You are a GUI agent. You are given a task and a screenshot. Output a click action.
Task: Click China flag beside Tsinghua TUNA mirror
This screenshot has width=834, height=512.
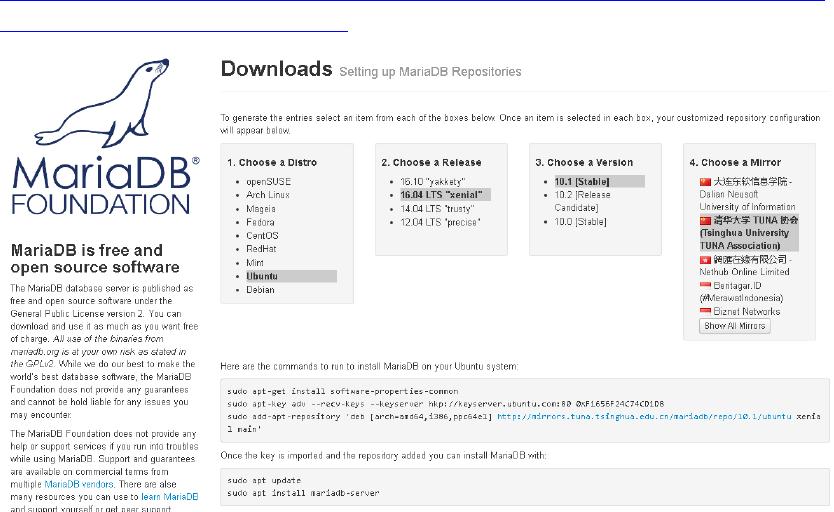pyautogui.click(x=705, y=220)
